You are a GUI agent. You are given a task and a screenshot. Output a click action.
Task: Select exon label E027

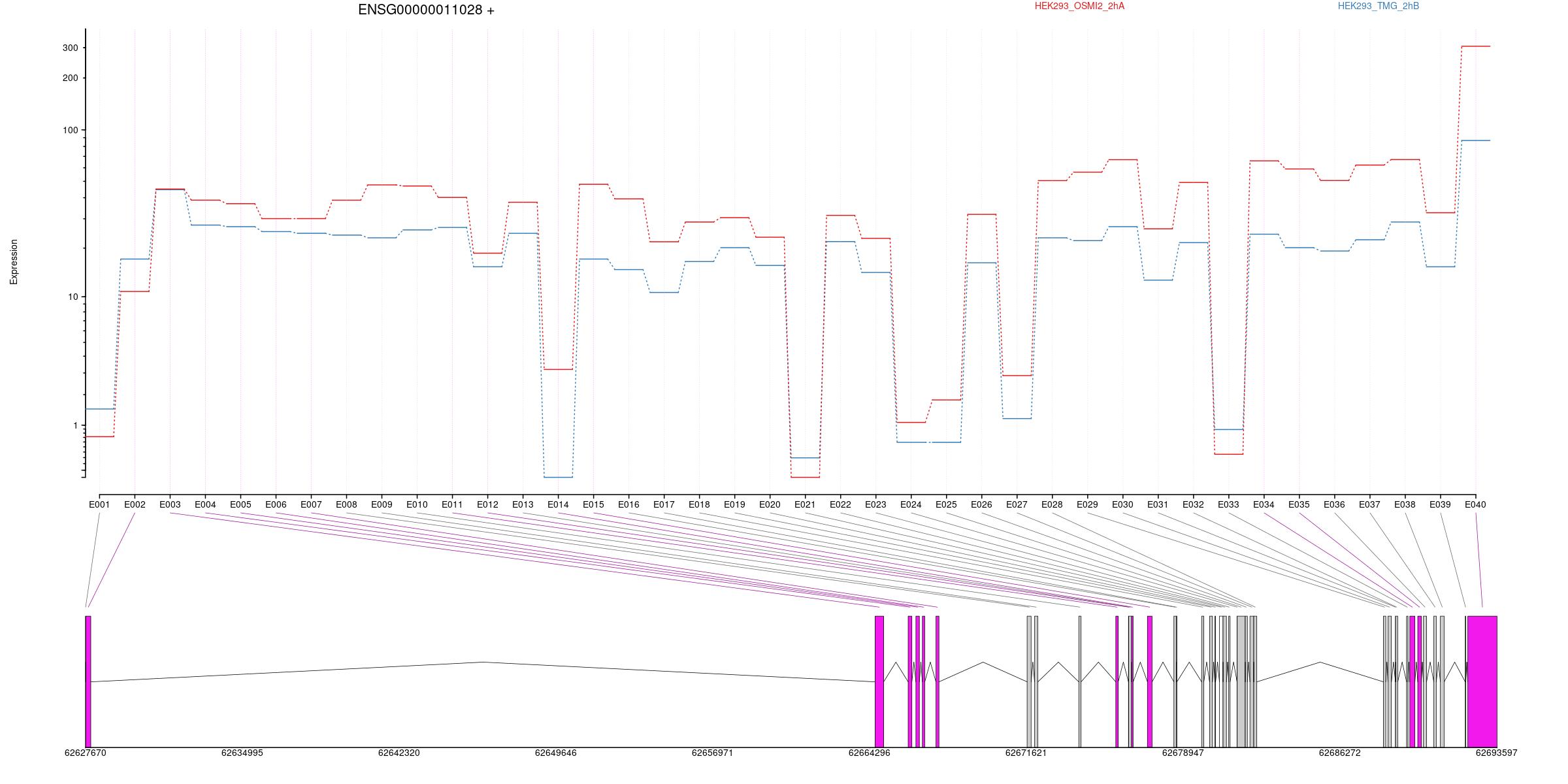(x=1017, y=504)
